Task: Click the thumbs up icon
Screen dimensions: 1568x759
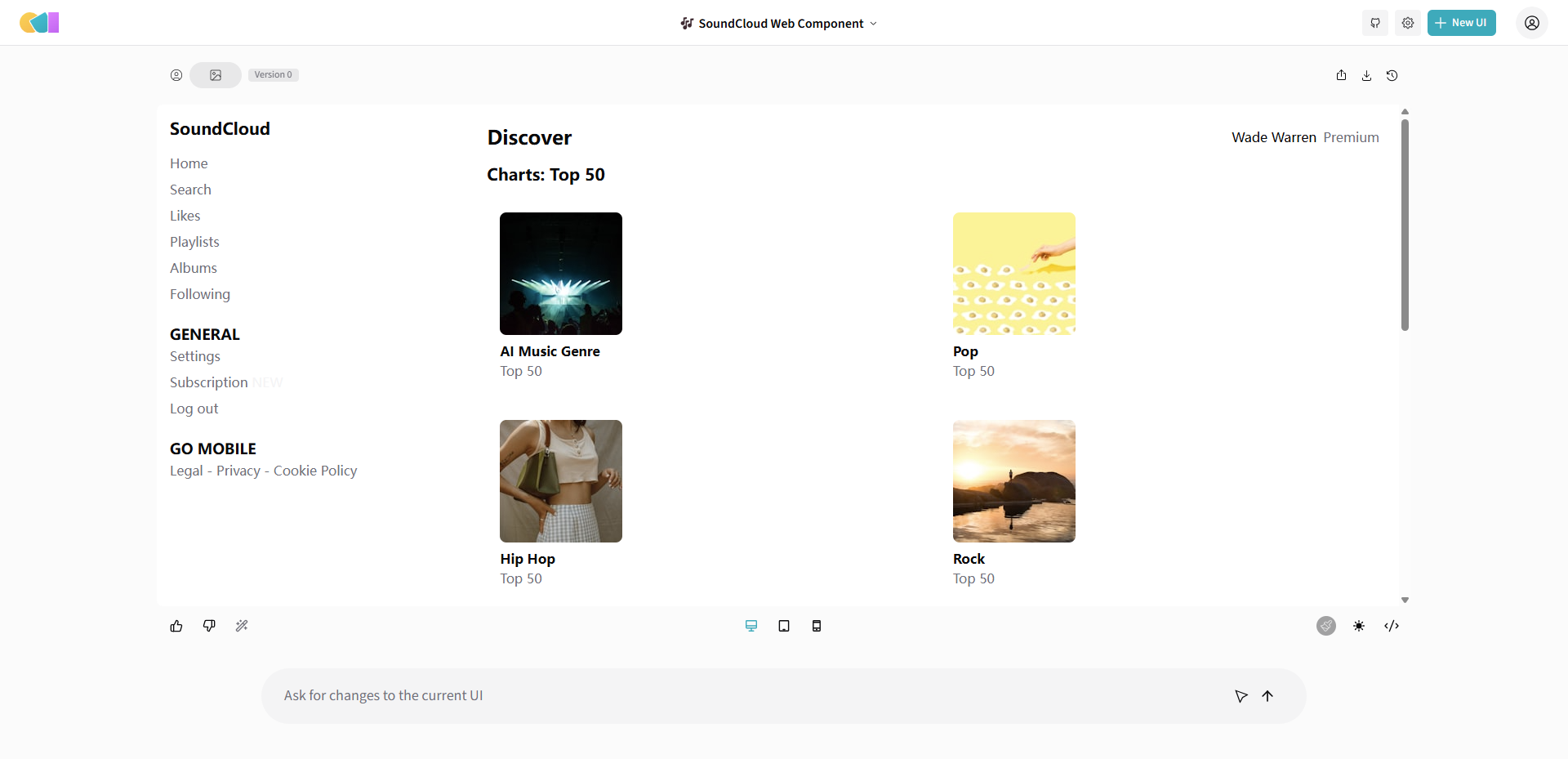Action: point(176,626)
